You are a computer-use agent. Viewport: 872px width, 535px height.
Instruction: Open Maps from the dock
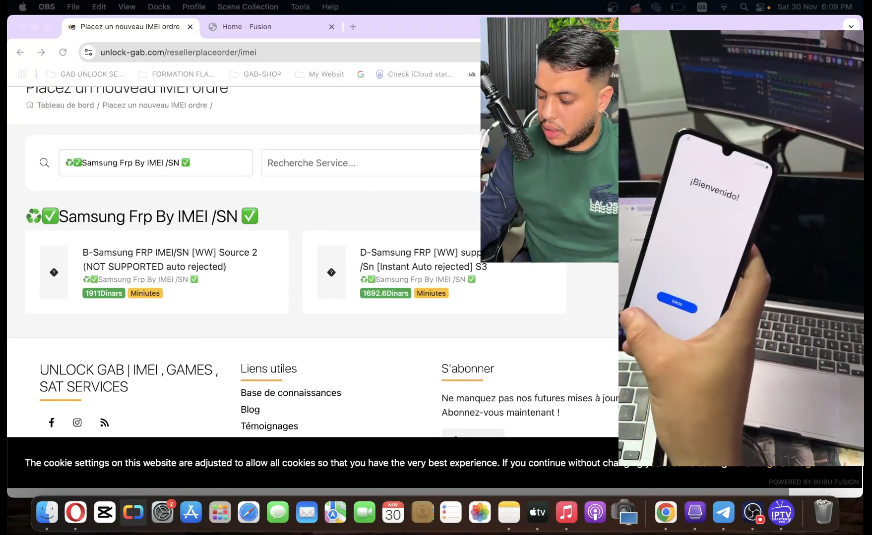335,512
